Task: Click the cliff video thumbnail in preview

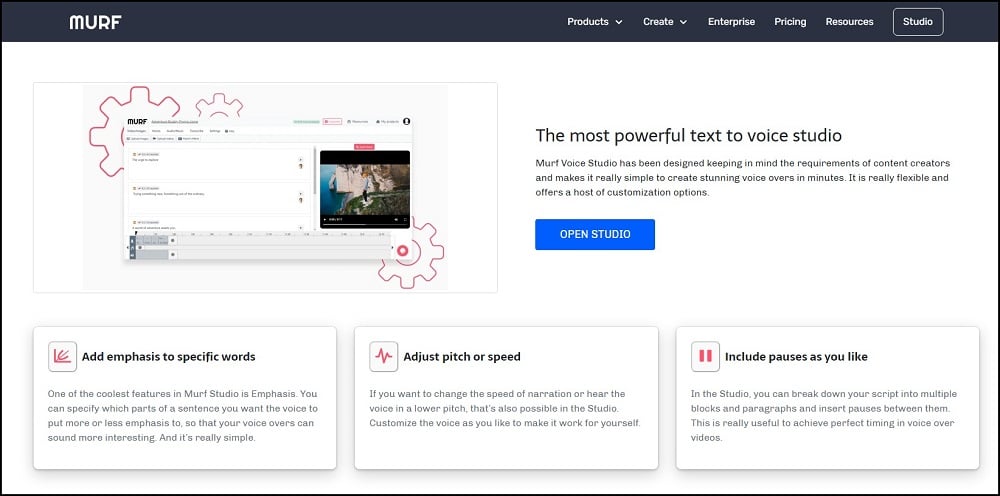Action: tap(365, 189)
